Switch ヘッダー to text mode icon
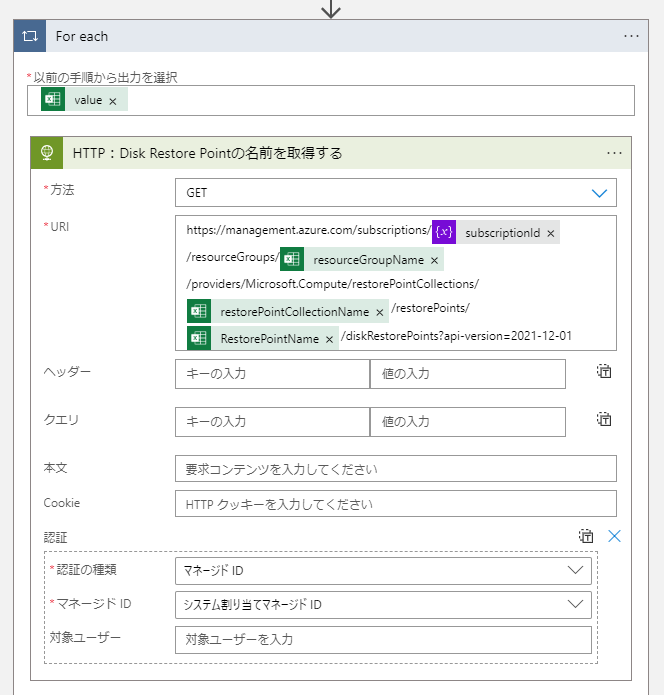Screen dimensions: 664x695 click(604, 371)
